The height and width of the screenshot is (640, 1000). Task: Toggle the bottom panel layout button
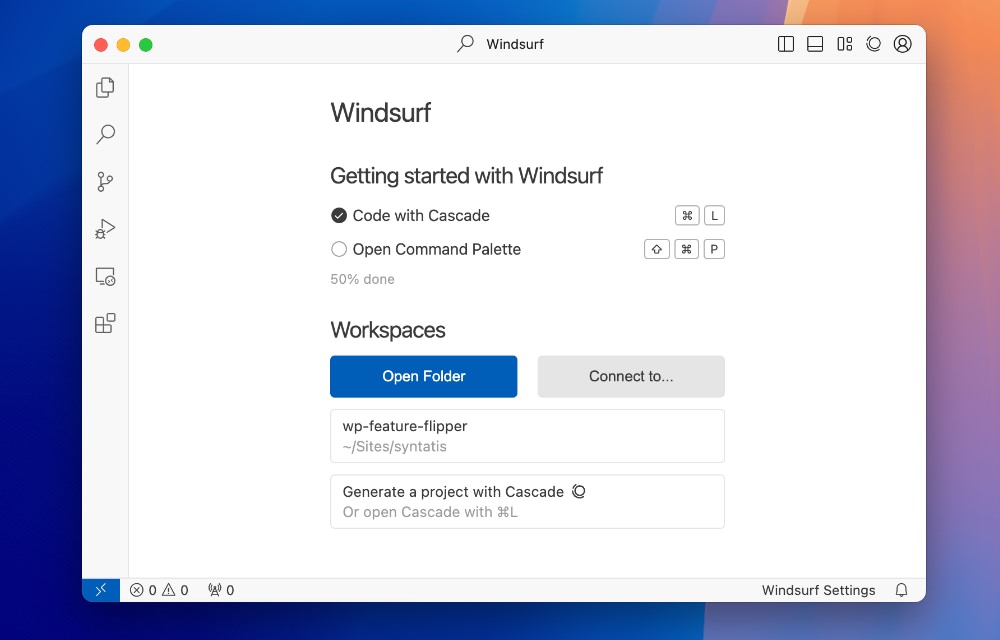pos(815,44)
